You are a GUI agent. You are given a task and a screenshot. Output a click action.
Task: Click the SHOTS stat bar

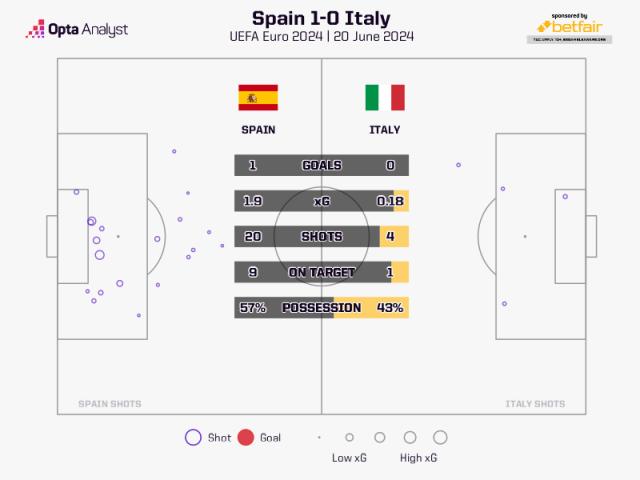tap(321, 237)
